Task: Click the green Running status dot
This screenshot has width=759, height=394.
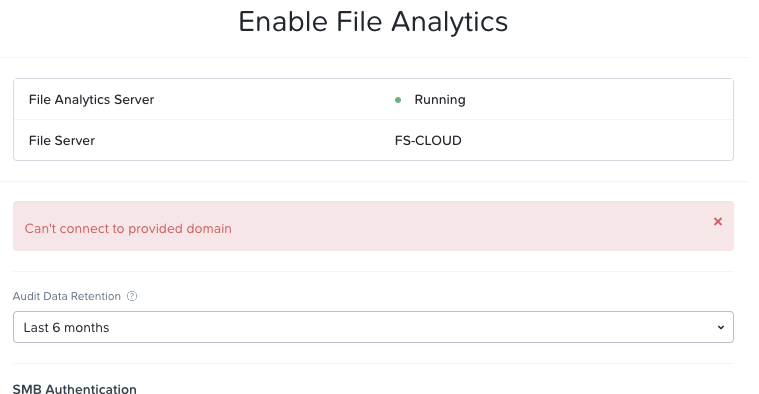Action: 398,100
